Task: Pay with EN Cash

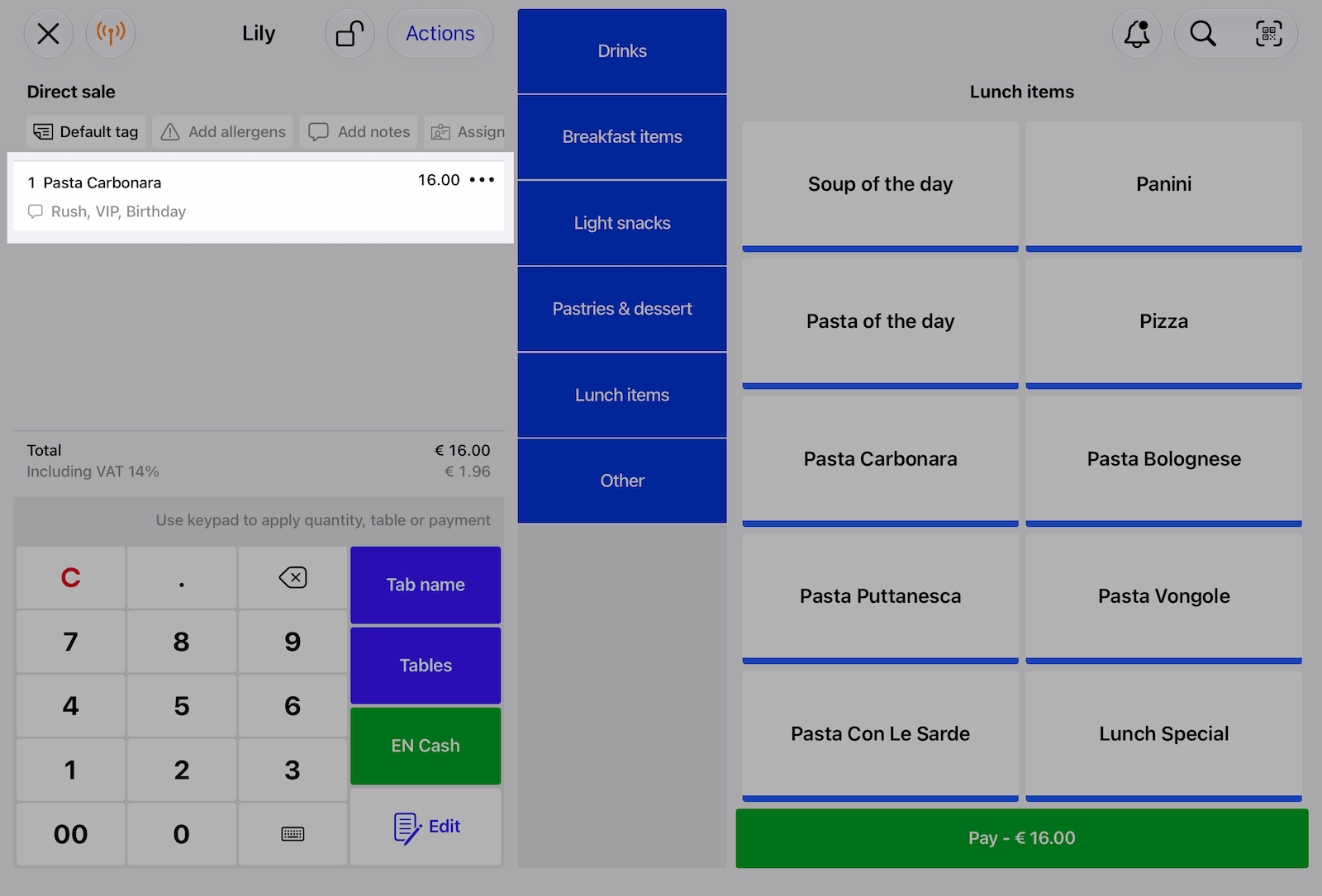Action: 426,746
